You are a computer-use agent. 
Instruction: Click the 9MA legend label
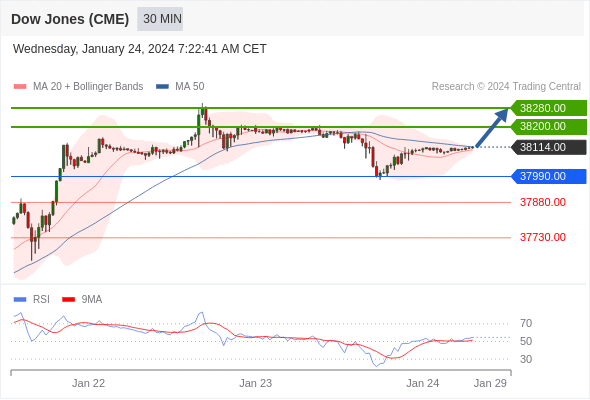(x=92, y=300)
